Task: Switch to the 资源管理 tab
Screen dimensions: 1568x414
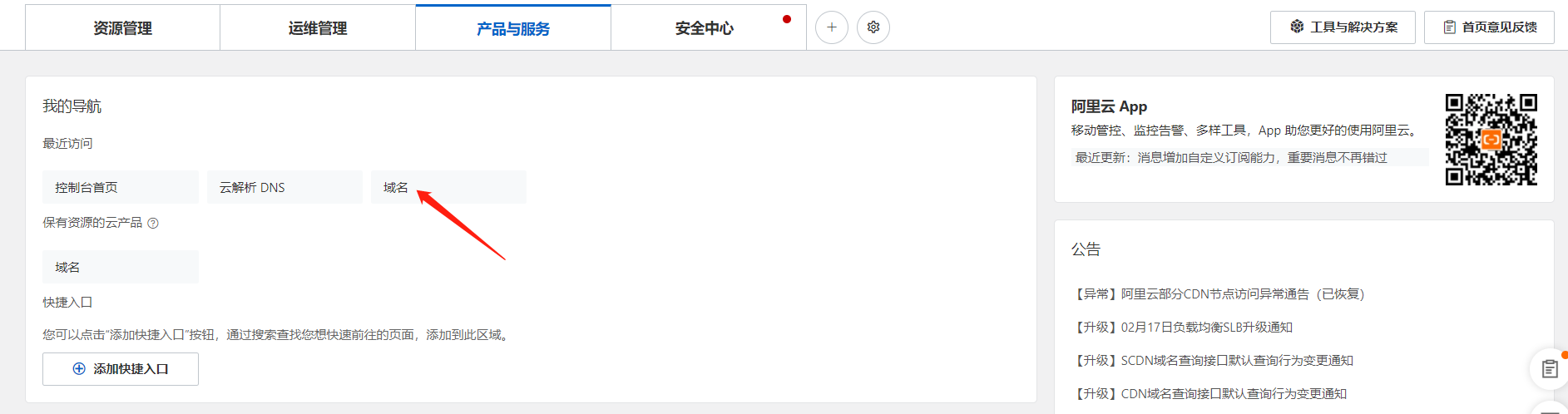Action: (x=122, y=28)
